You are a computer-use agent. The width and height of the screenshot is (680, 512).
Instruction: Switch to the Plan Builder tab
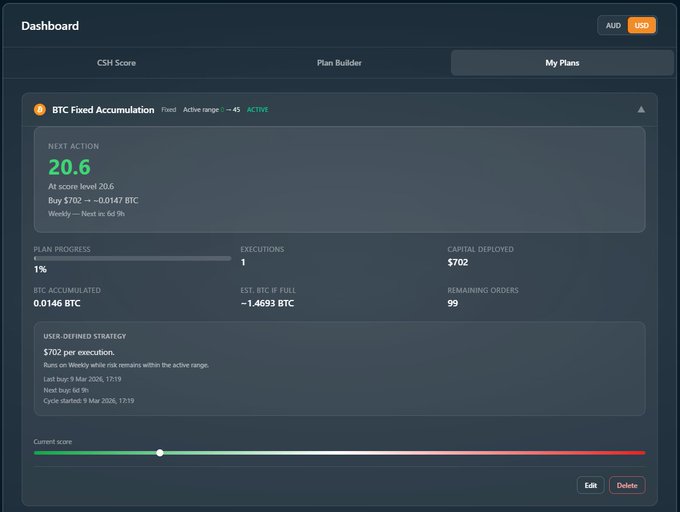click(340, 63)
